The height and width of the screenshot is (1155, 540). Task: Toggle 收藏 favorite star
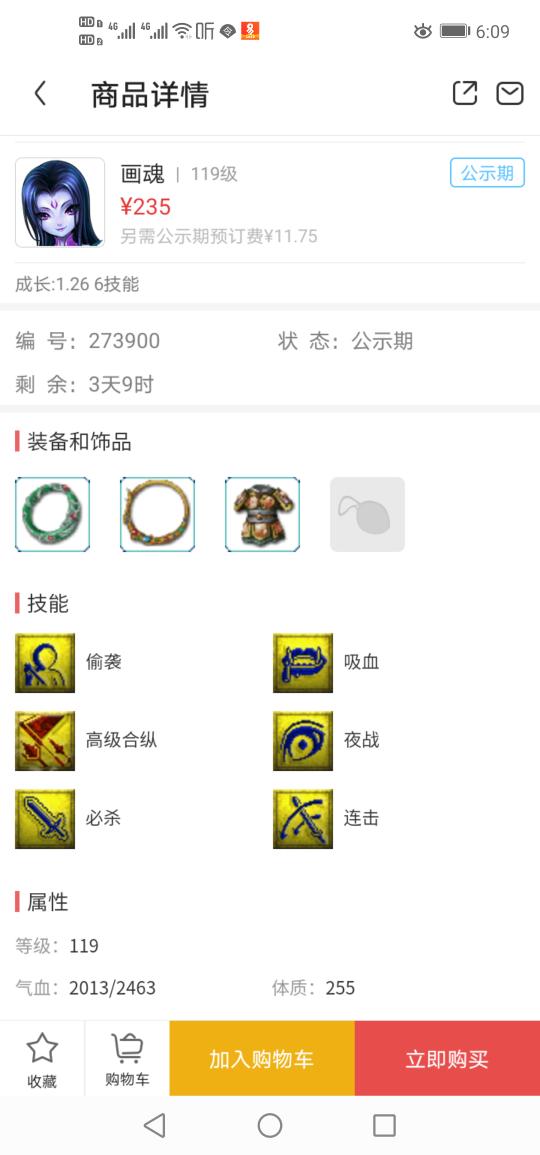[x=42, y=1059]
